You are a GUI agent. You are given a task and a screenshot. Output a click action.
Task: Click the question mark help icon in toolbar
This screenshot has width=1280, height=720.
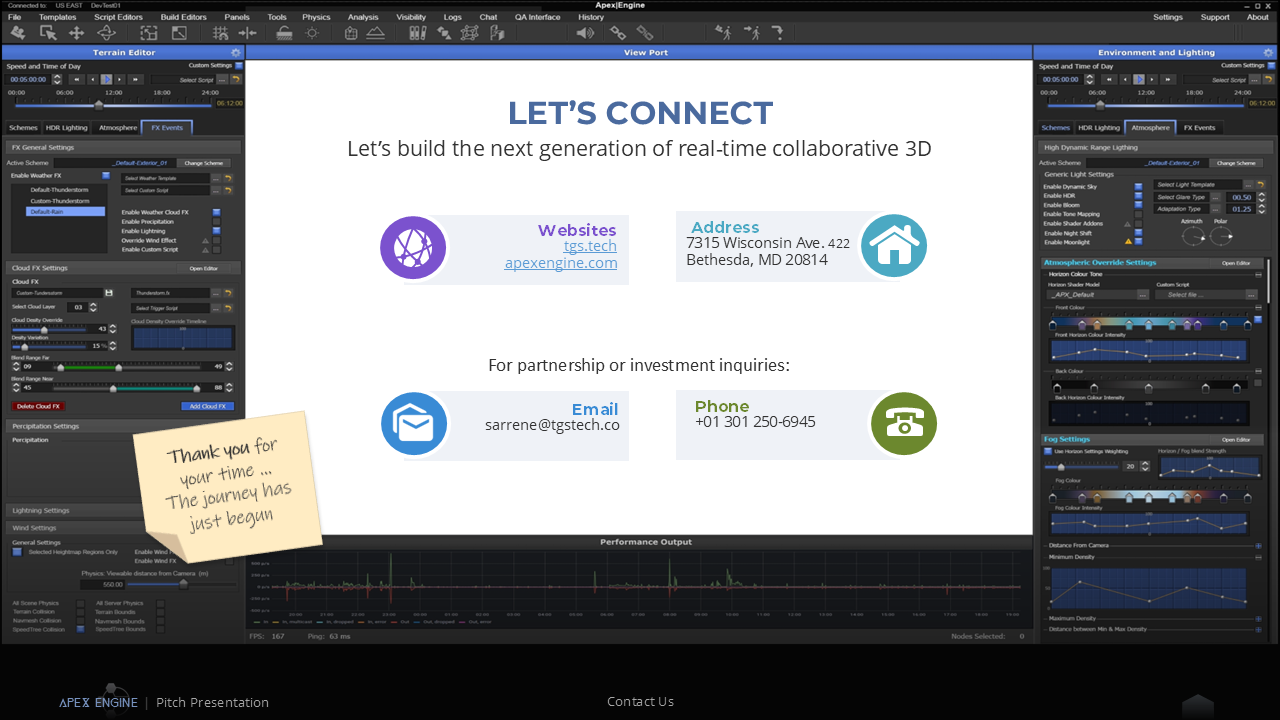click(x=777, y=33)
